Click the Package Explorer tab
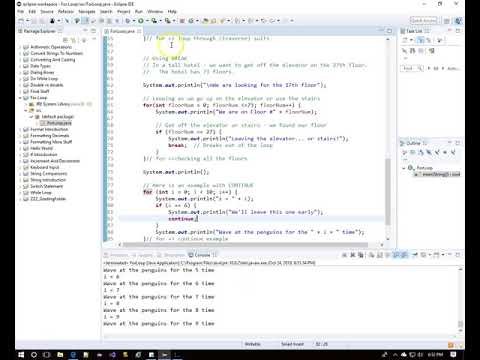The image size is (480, 360). (39, 31)
